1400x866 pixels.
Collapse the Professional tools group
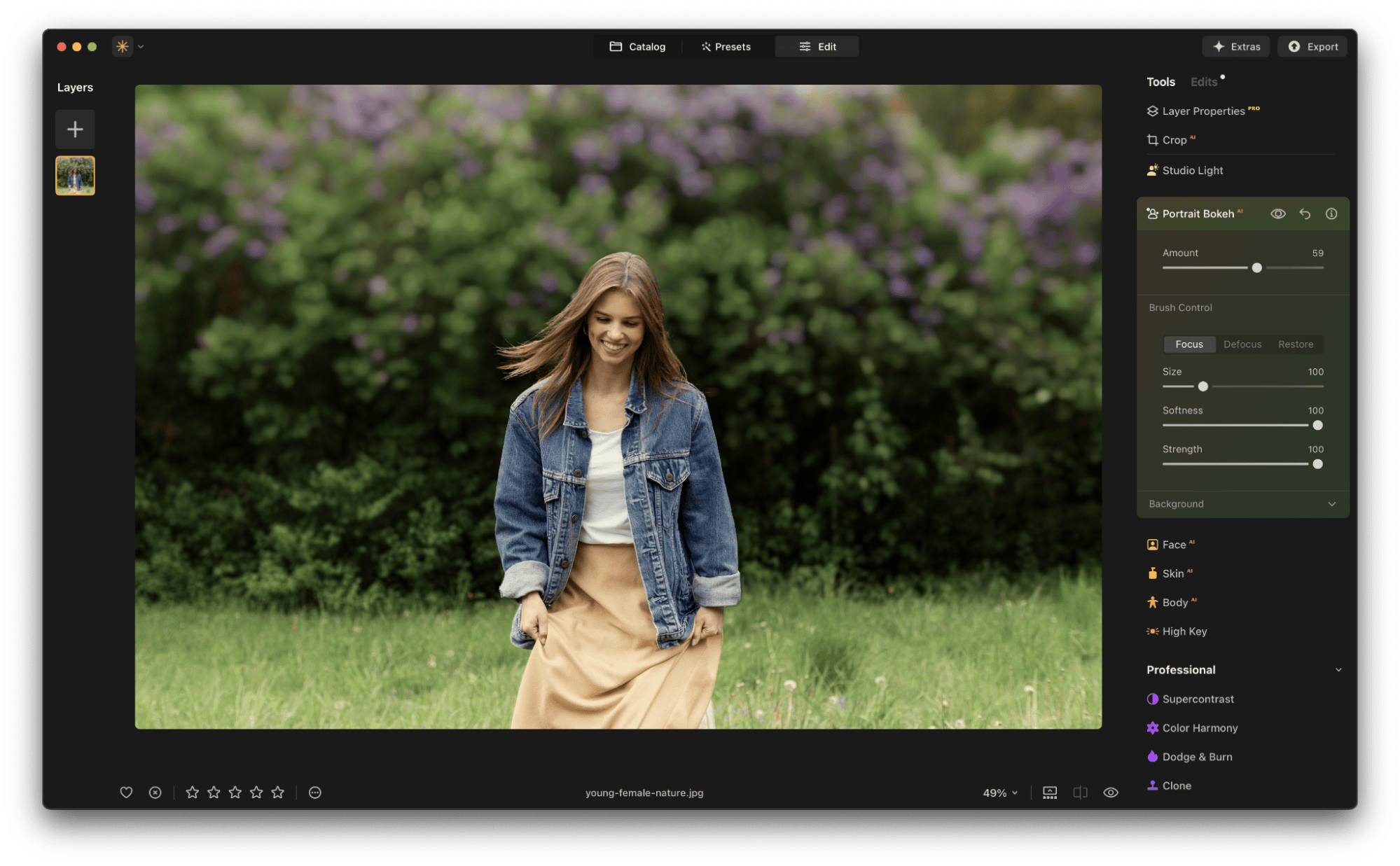click(1338, 669)
